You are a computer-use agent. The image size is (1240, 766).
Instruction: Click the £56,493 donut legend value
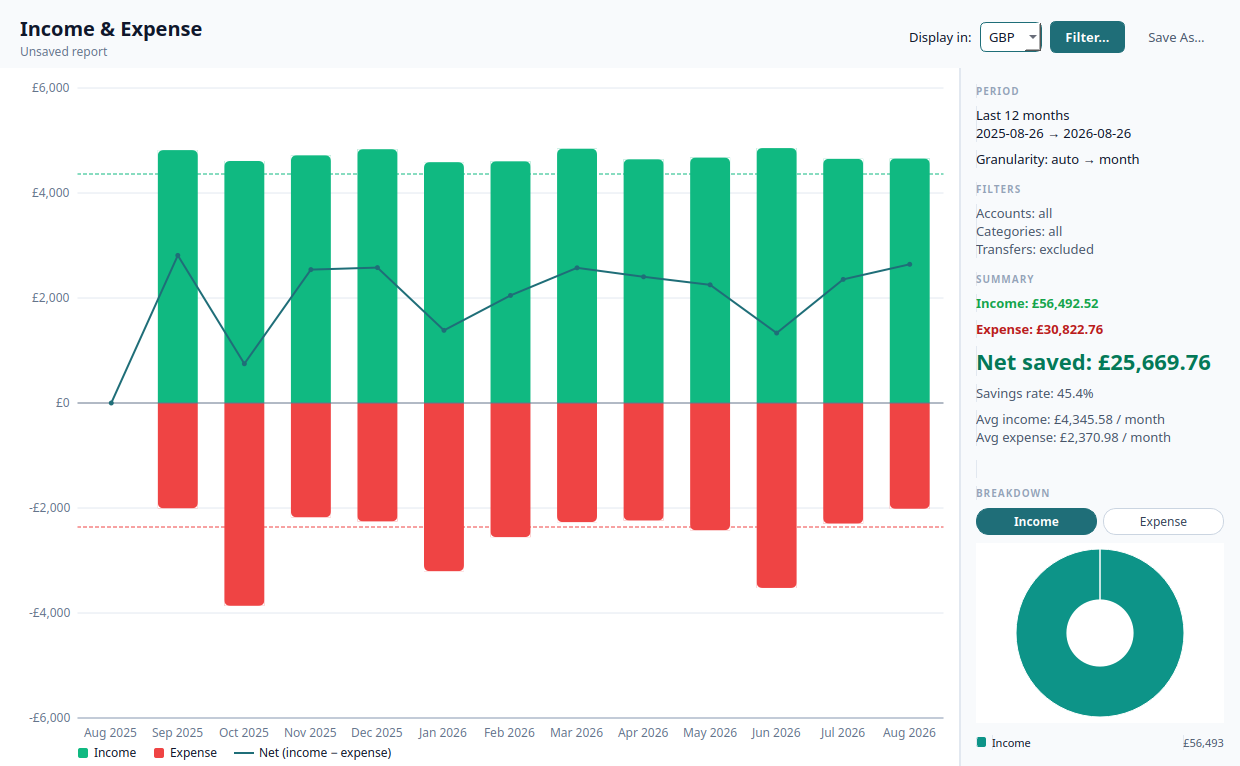coord(1202,743)
